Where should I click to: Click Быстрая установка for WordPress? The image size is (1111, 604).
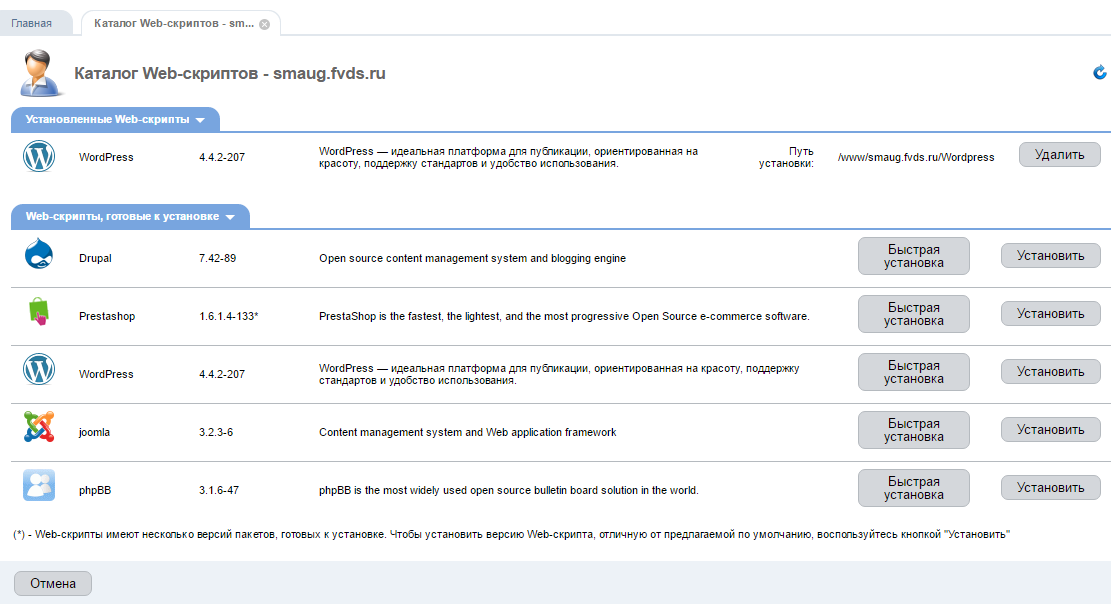coord(913,372)
